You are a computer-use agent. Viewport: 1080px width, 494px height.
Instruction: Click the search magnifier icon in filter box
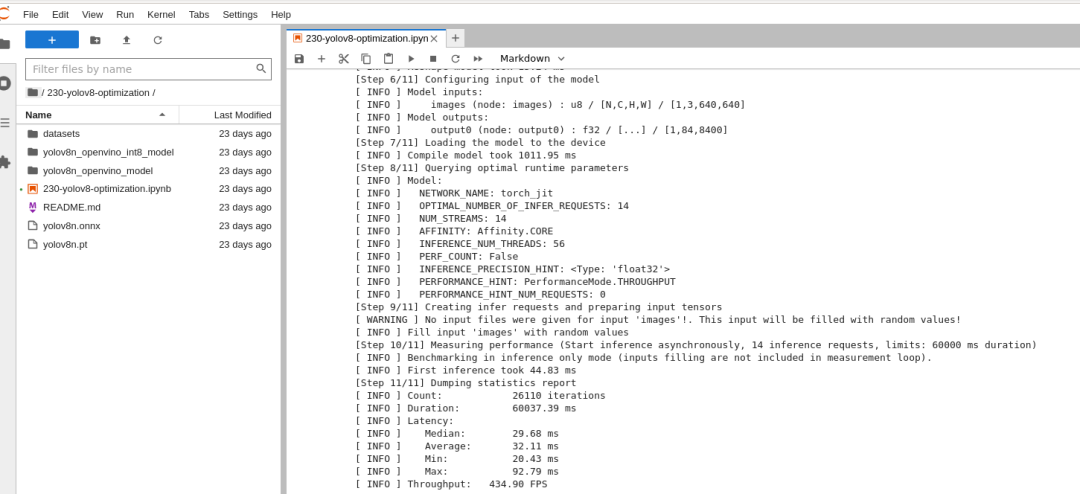click(x=261, y=68)
